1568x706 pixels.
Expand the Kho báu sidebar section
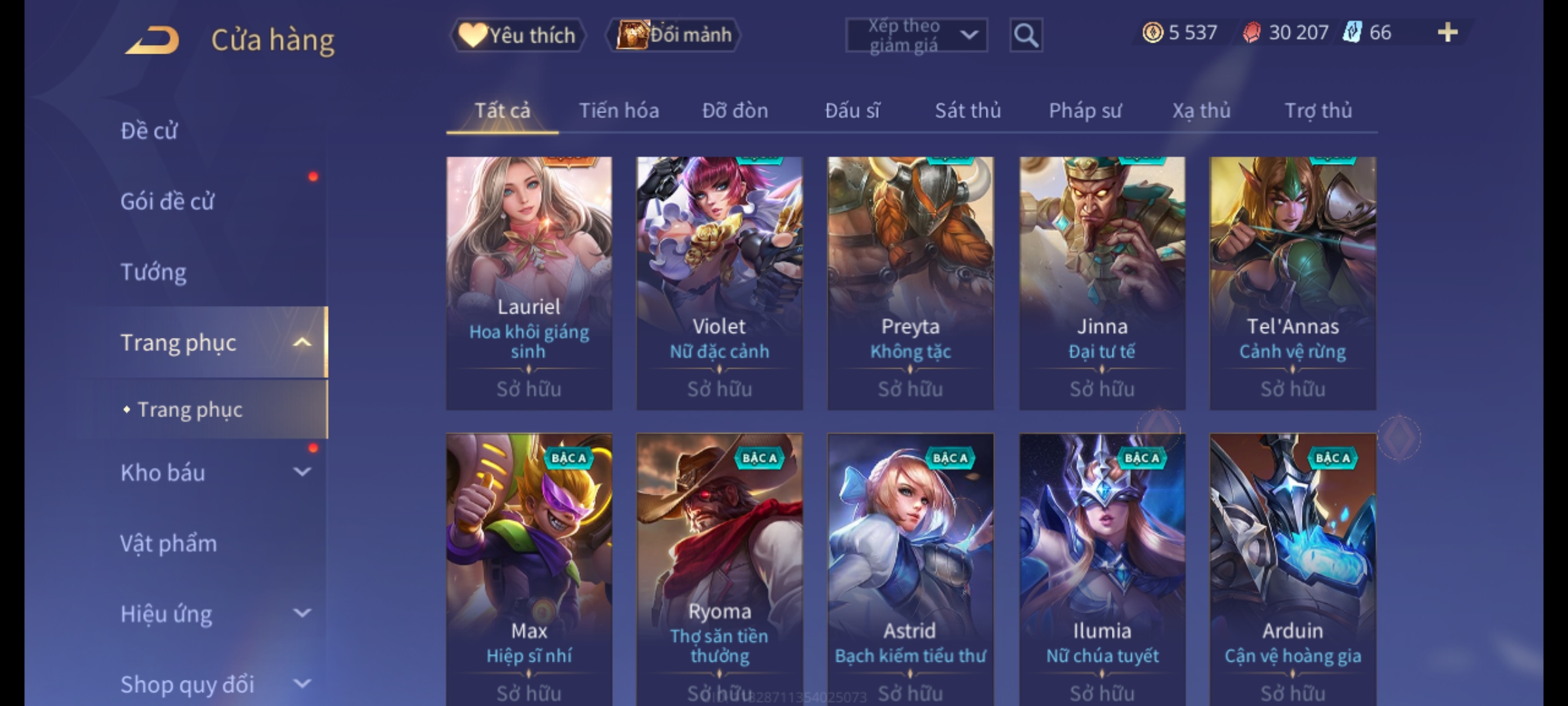[302, 472]
